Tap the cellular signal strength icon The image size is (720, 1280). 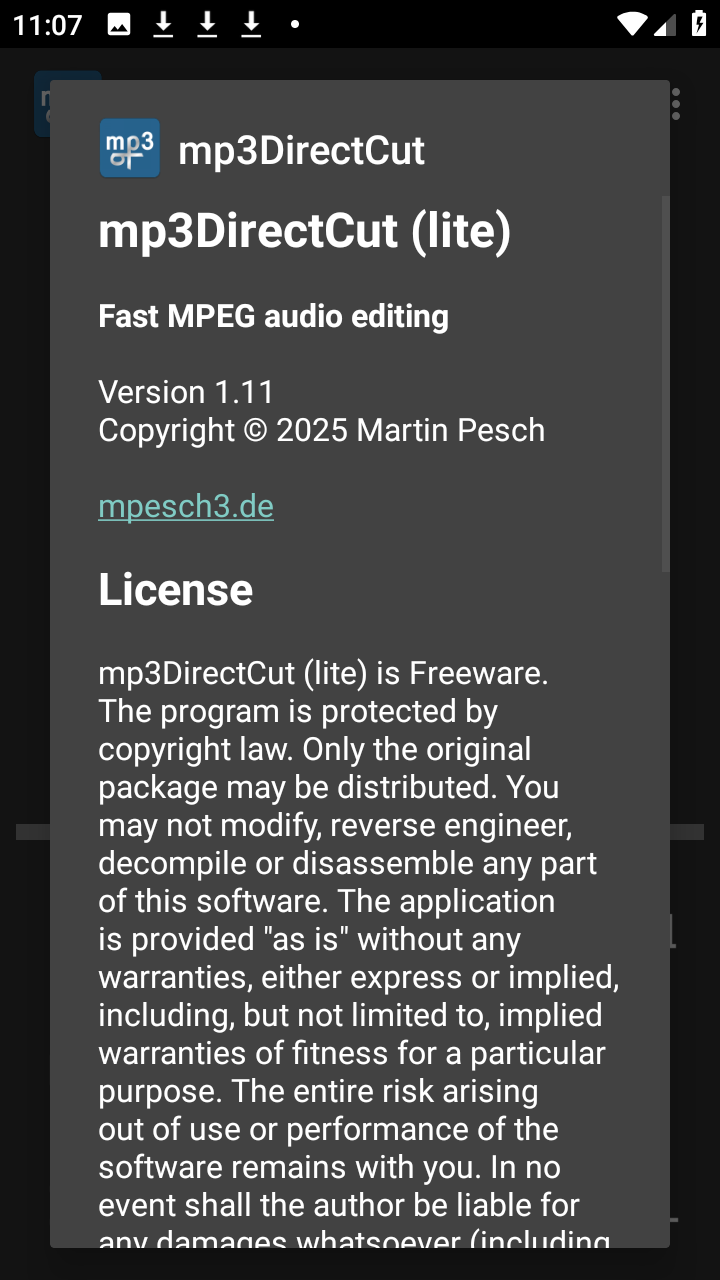665,24
